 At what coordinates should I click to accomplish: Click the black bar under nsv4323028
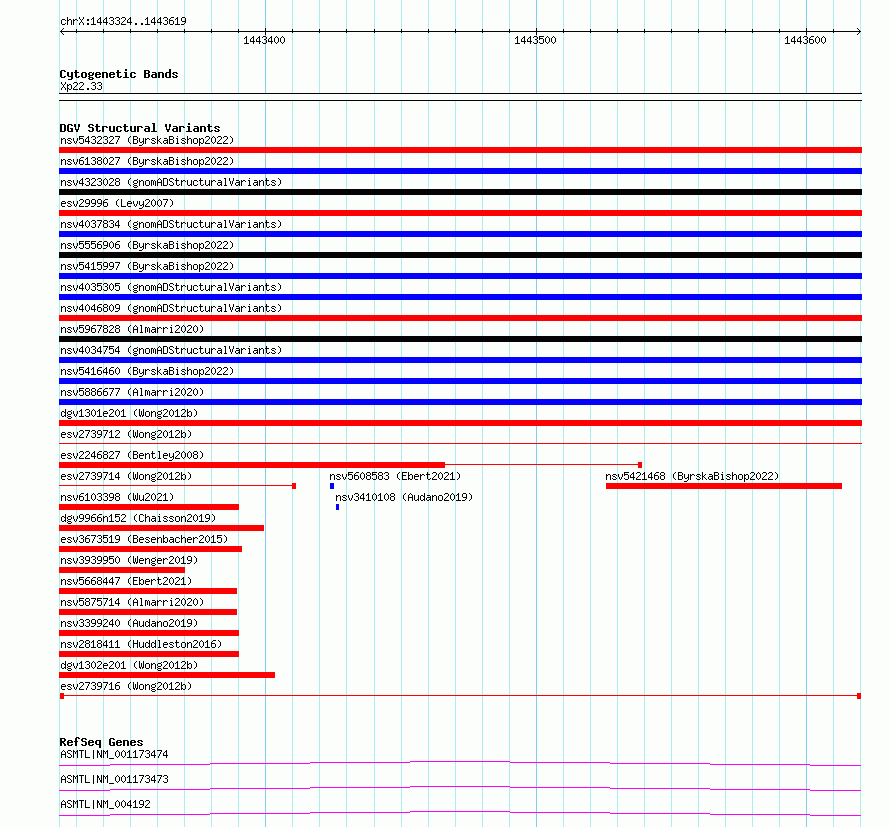tap(460, 192)
